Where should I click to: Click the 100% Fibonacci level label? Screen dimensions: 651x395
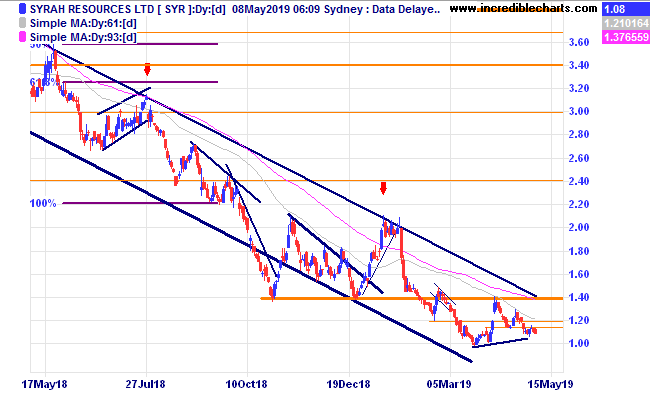coord(43,204)
